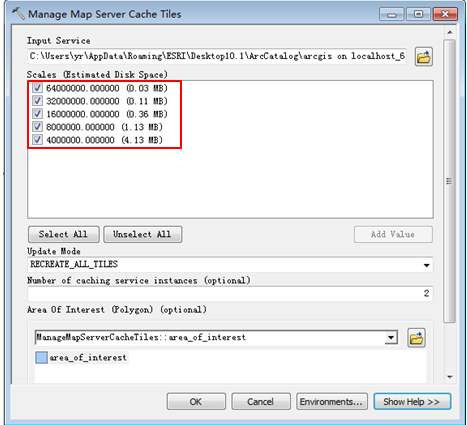The width and height of the screenshot is (467, 425).
Task: Select the 64000000.000000 (0.03 MB) row text
Action: (x=107, y=88)
